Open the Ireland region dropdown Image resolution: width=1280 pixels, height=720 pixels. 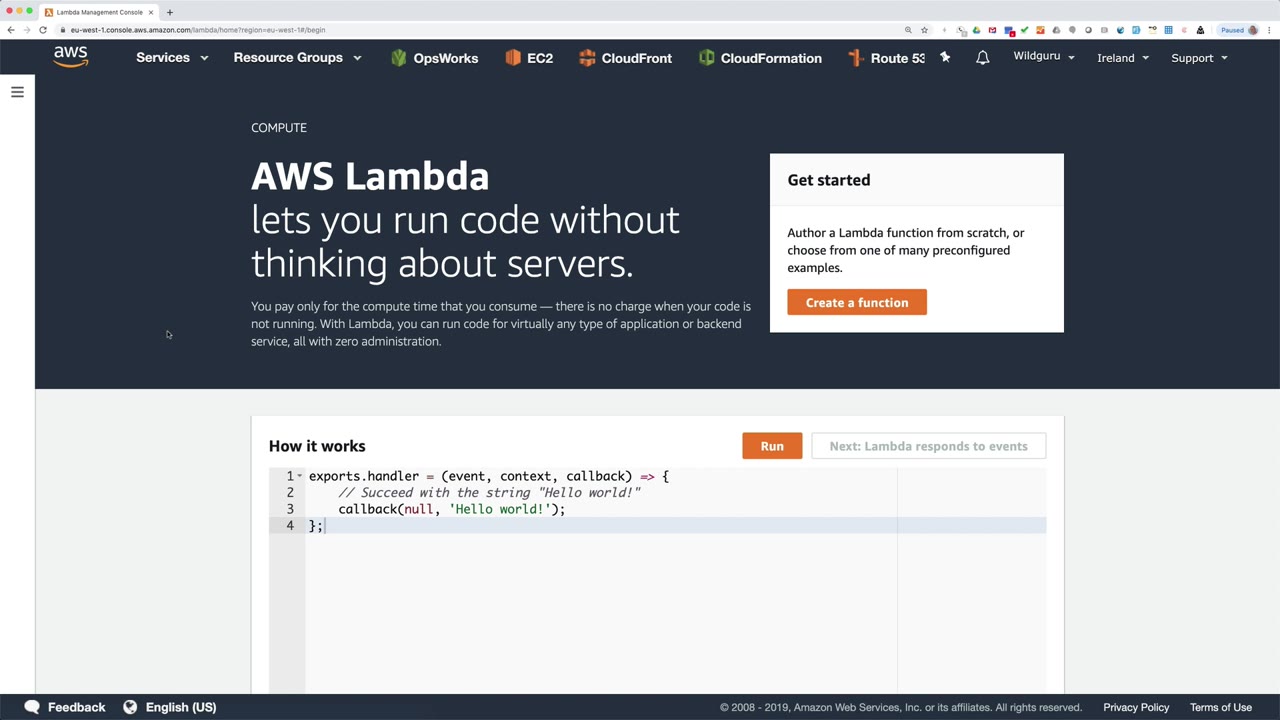coord(1123,58)
